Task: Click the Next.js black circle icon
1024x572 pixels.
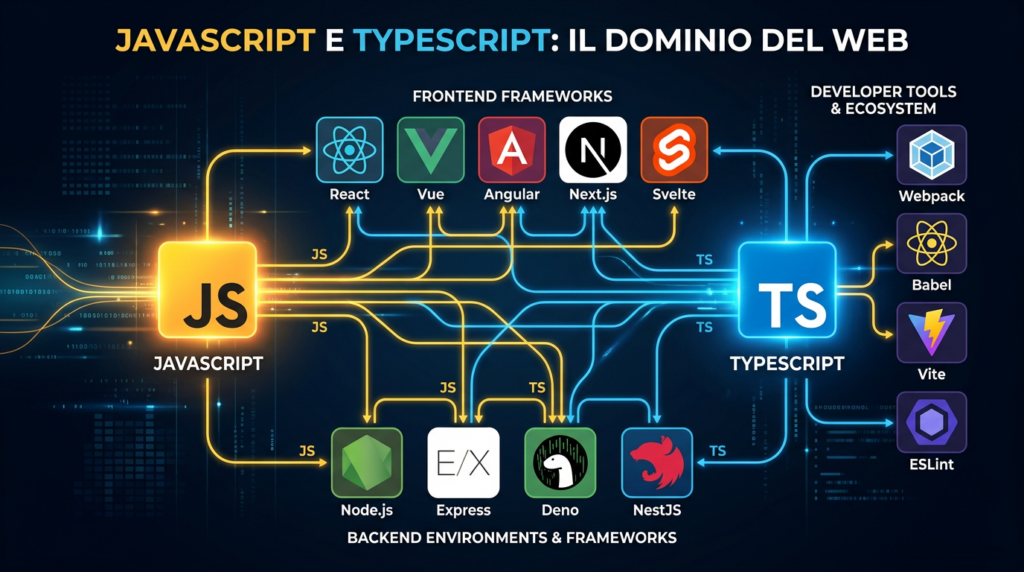Action: [593, 150]
